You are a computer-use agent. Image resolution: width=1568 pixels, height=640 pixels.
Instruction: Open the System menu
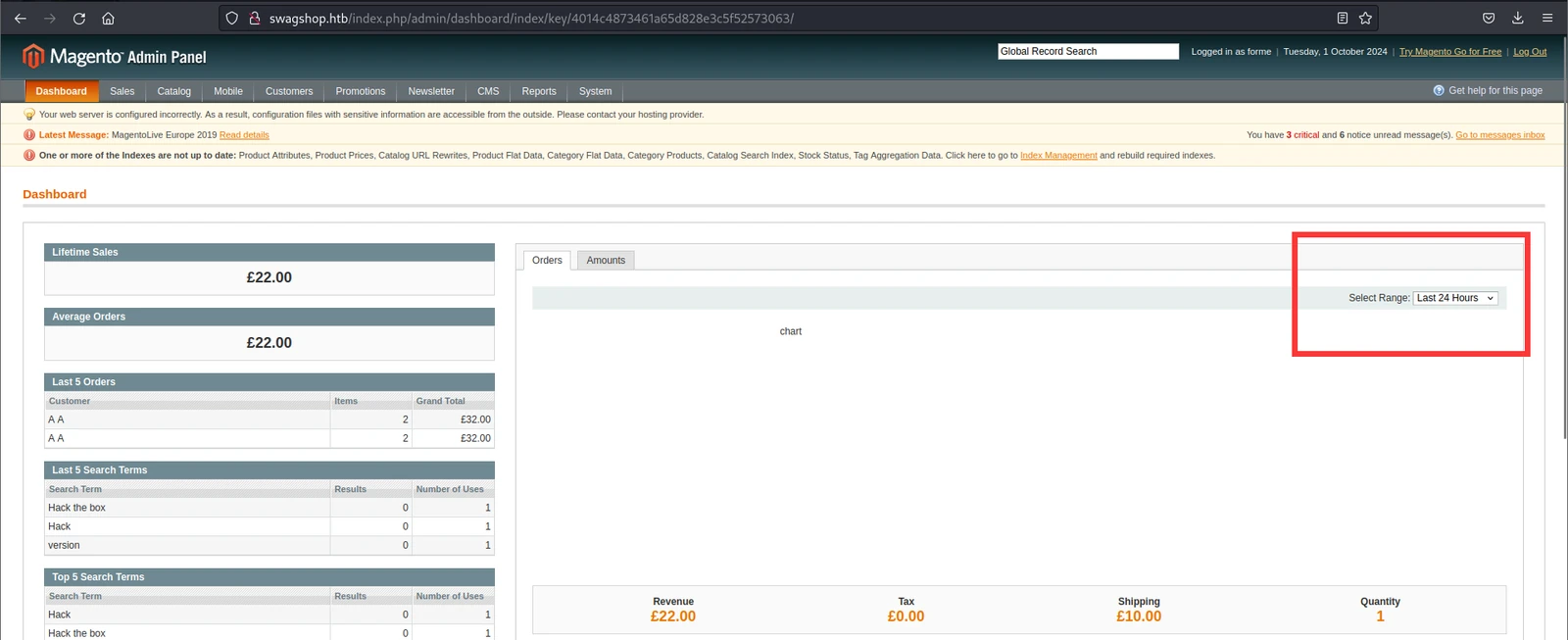[x=595, y=91]
